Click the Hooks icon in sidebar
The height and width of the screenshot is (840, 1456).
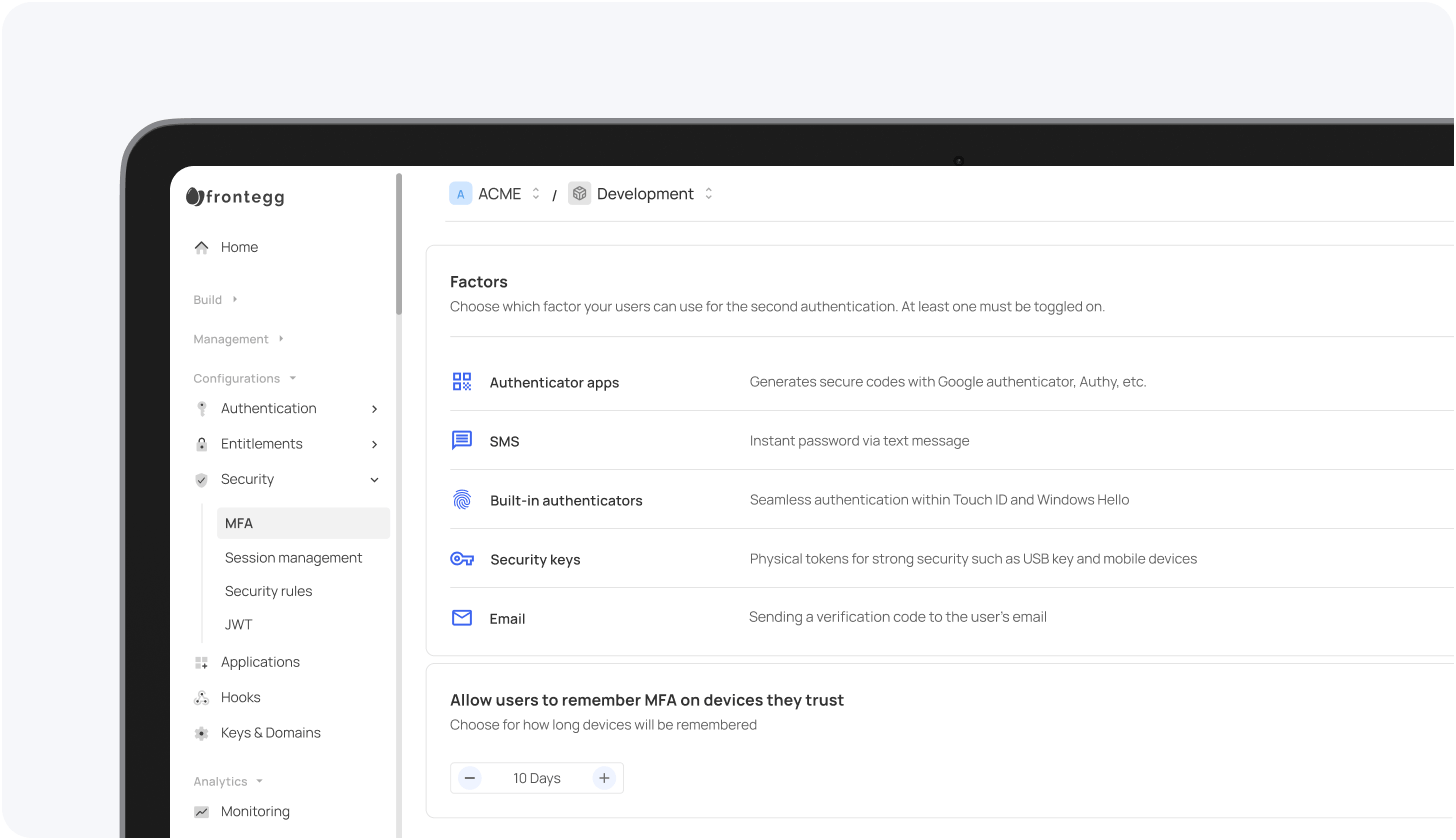[x=202, y=697]
